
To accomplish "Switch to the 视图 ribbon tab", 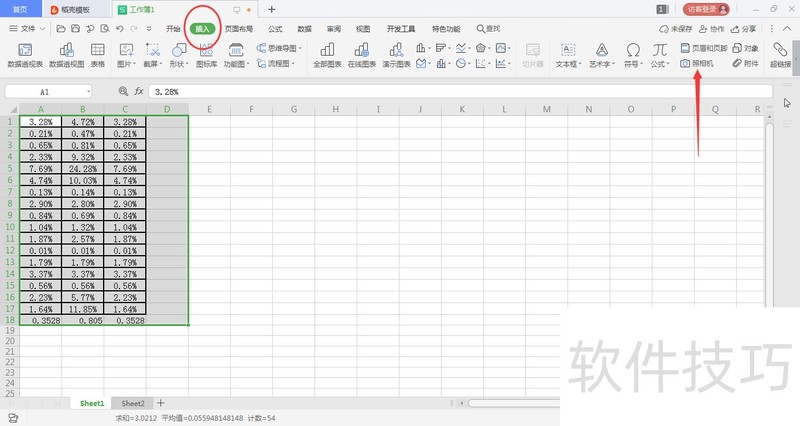I will click(363, 29).
